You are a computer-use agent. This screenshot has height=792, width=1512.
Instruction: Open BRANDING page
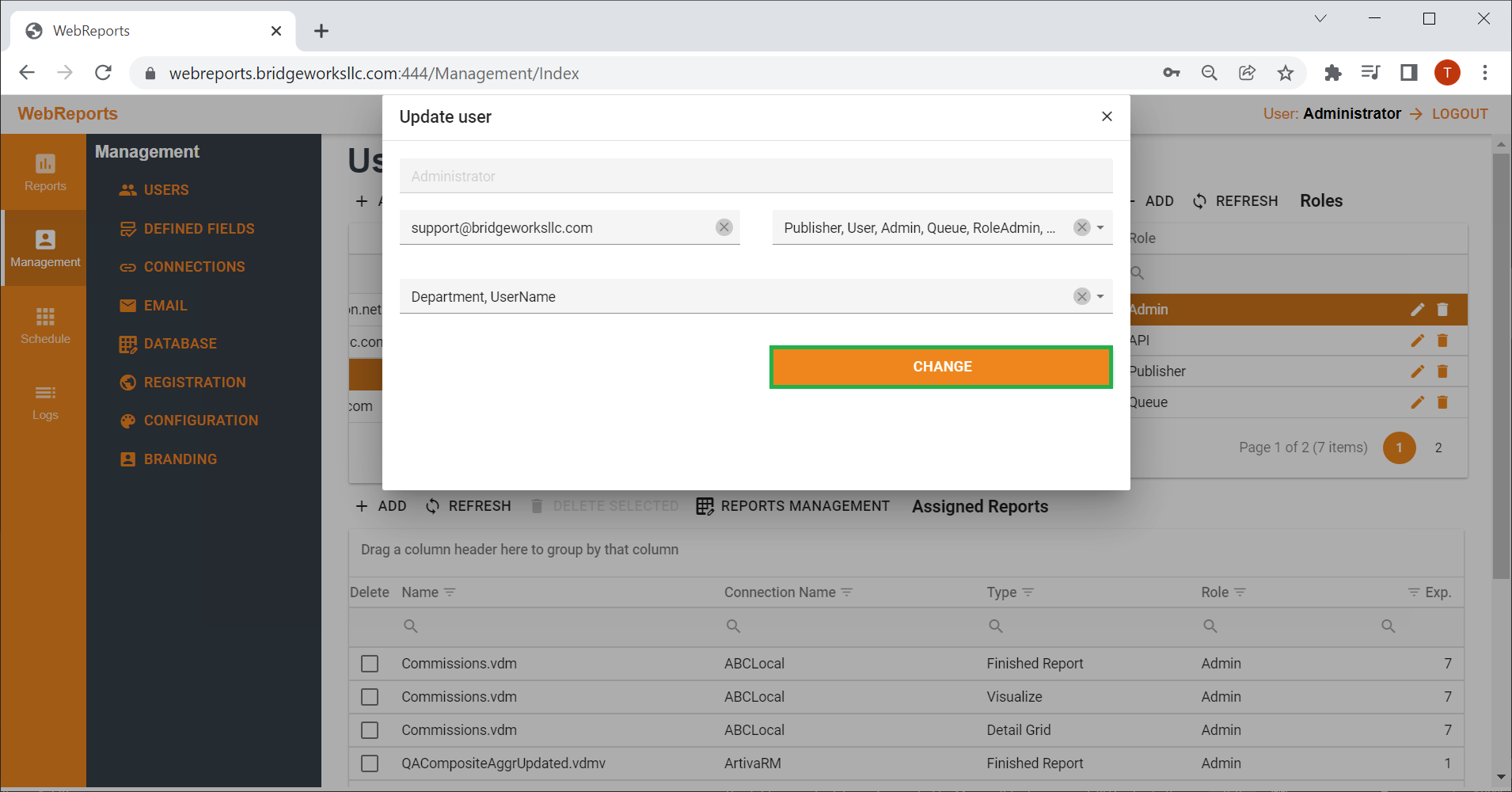(168, 459)
